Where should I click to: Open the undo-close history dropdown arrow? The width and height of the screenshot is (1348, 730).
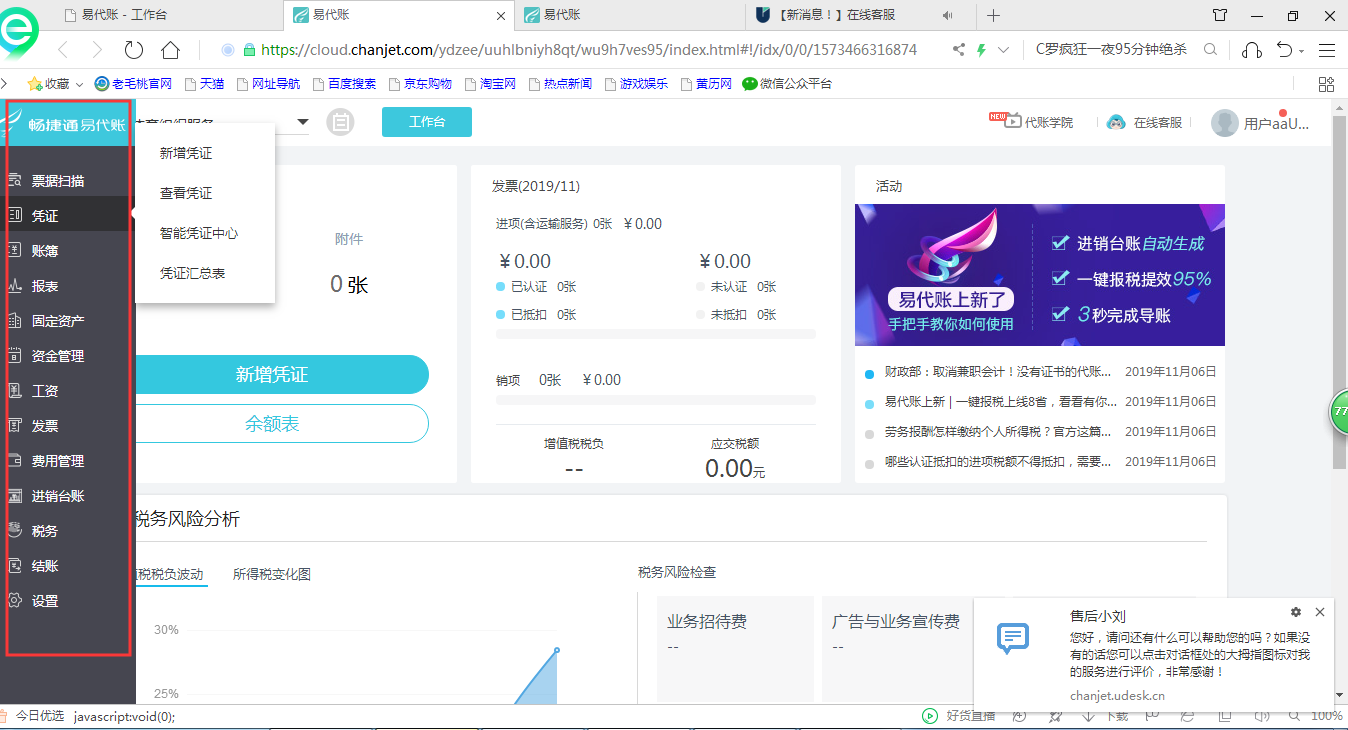click(1302, 50)
